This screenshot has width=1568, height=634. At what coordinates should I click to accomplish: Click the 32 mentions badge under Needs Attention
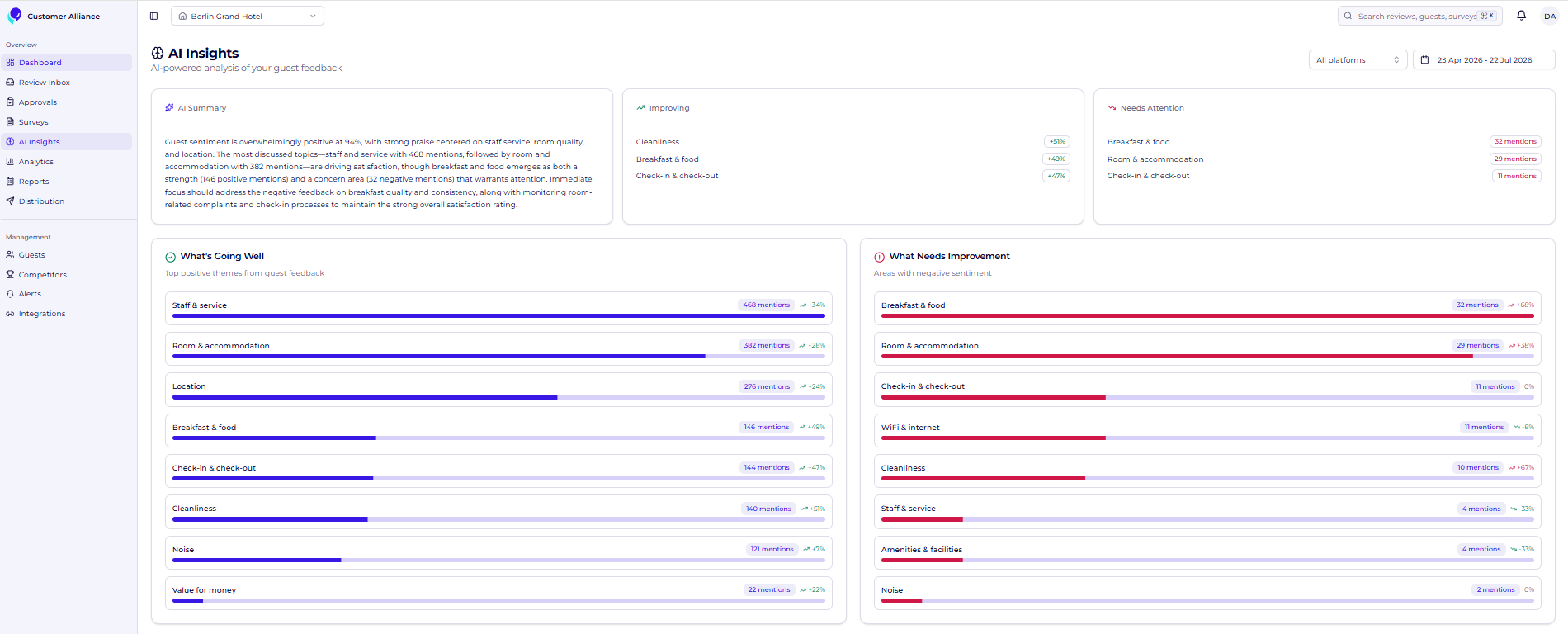coord(1515,142)
